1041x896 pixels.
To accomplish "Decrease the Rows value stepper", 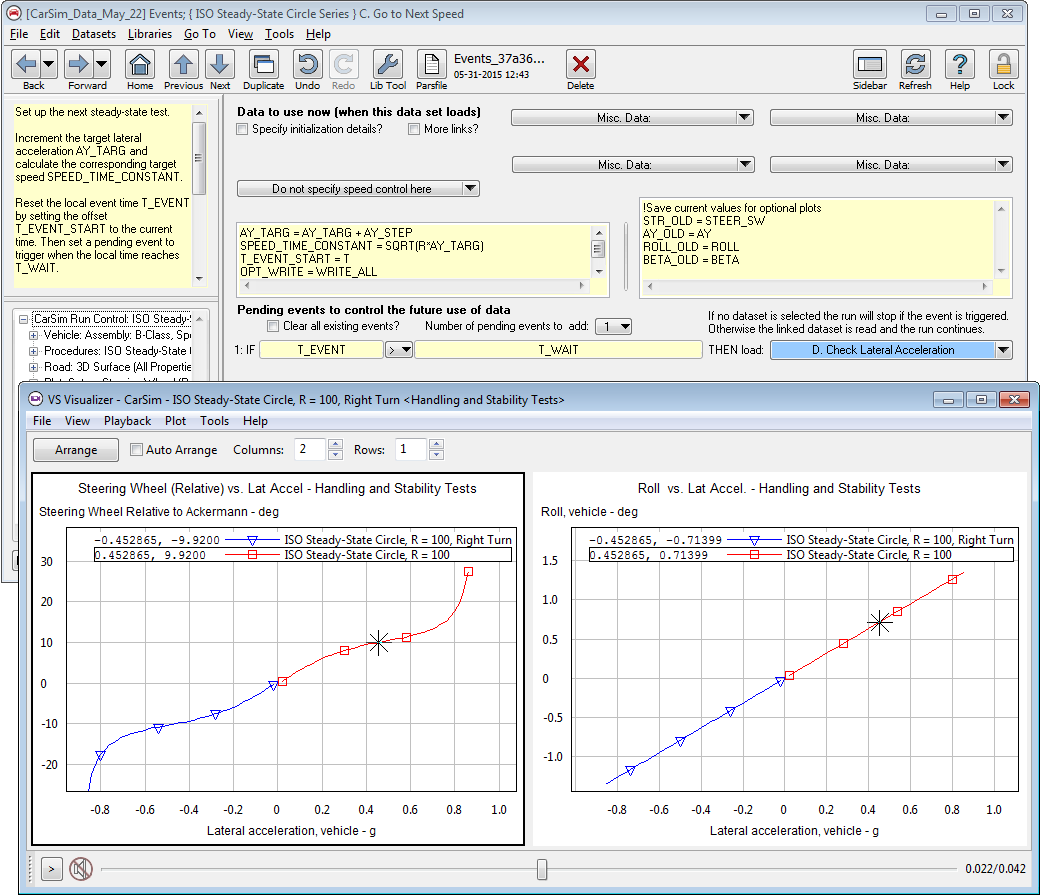I will (x=436, y=455).
